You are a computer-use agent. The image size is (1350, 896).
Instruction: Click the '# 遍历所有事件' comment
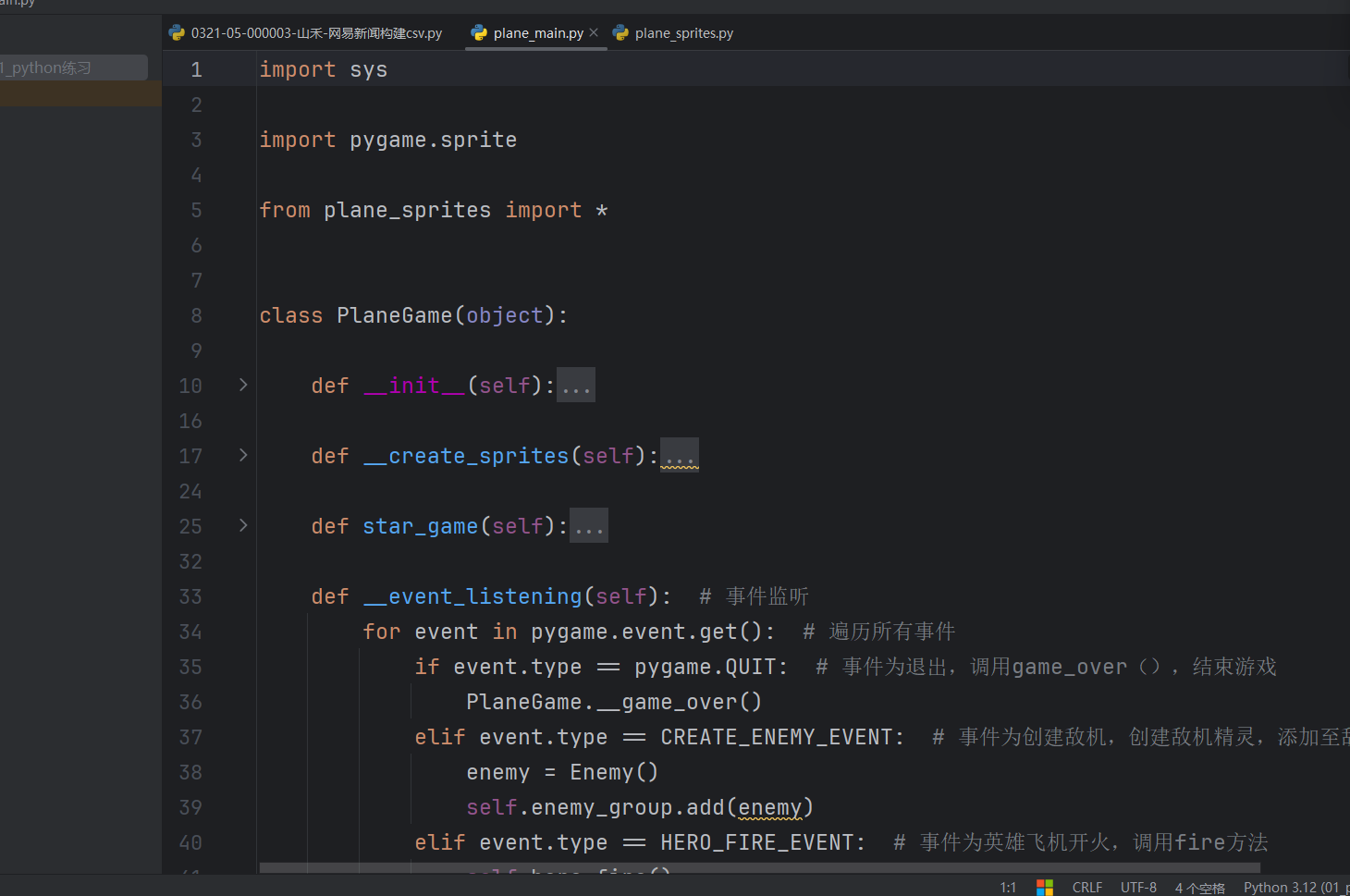pos(879,632)
